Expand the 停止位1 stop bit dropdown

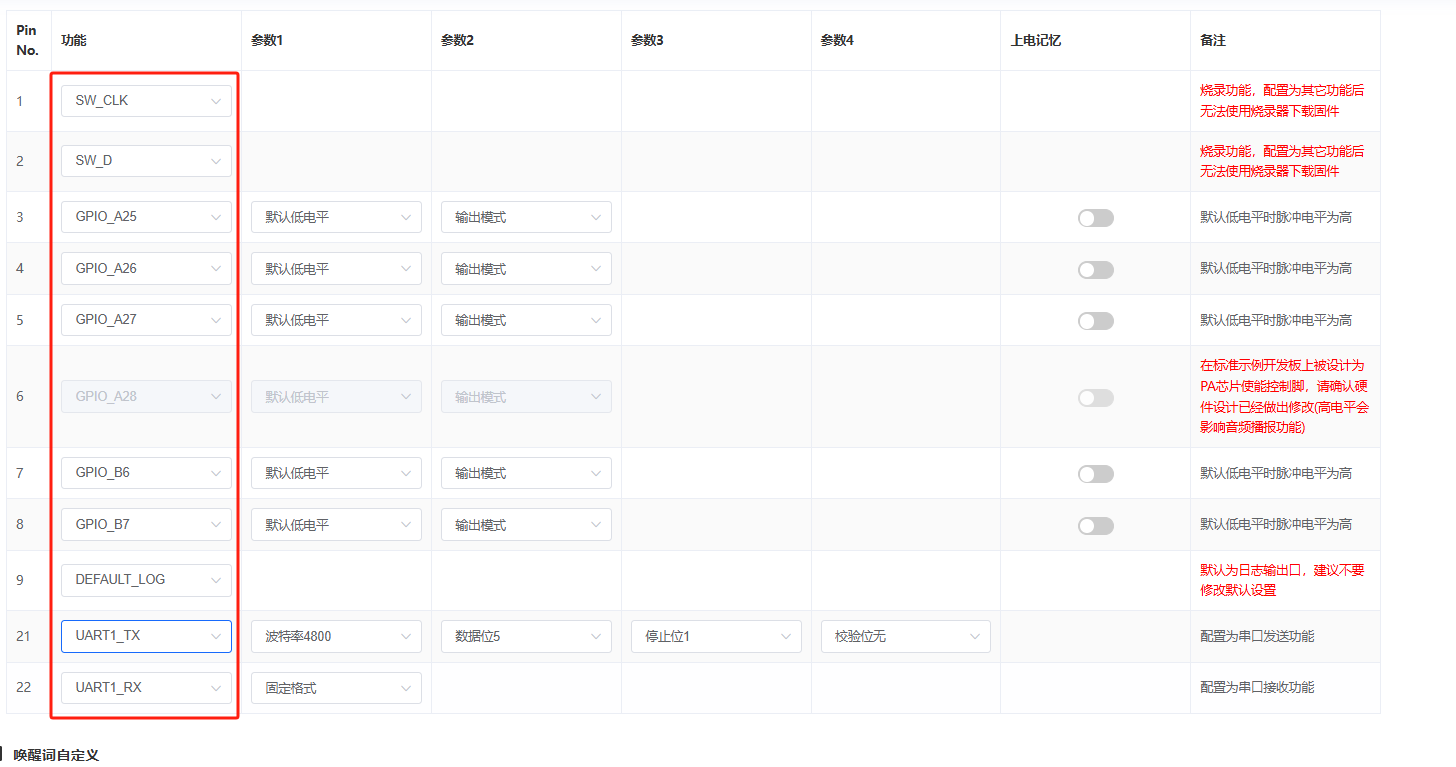[716, 636]
